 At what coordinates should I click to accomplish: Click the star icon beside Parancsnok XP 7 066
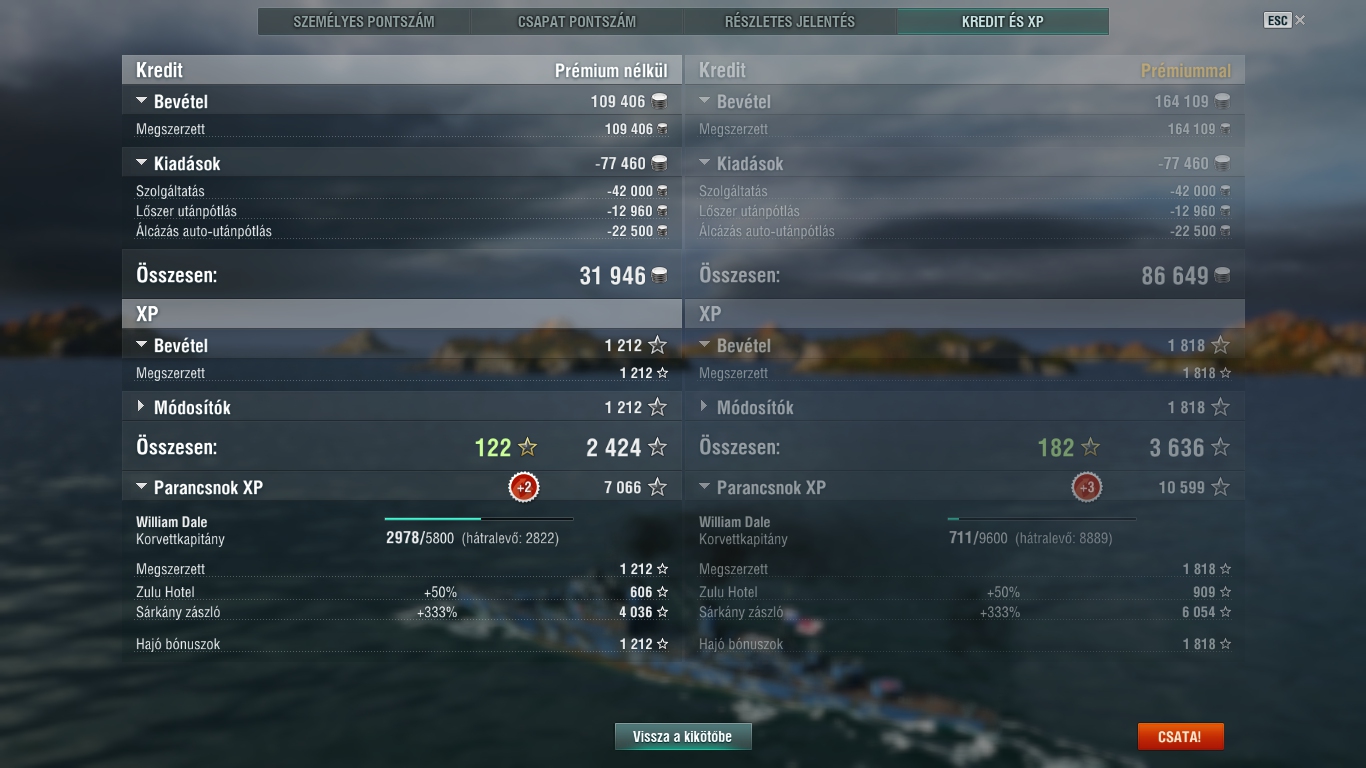657,487
